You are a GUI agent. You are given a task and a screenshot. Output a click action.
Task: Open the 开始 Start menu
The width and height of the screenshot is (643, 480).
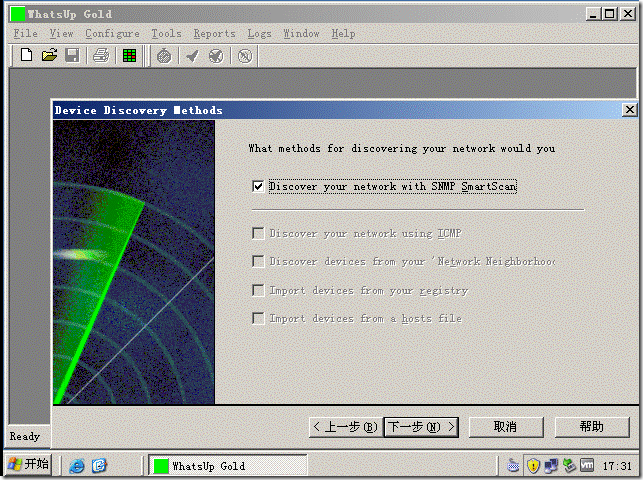[28, 465]
